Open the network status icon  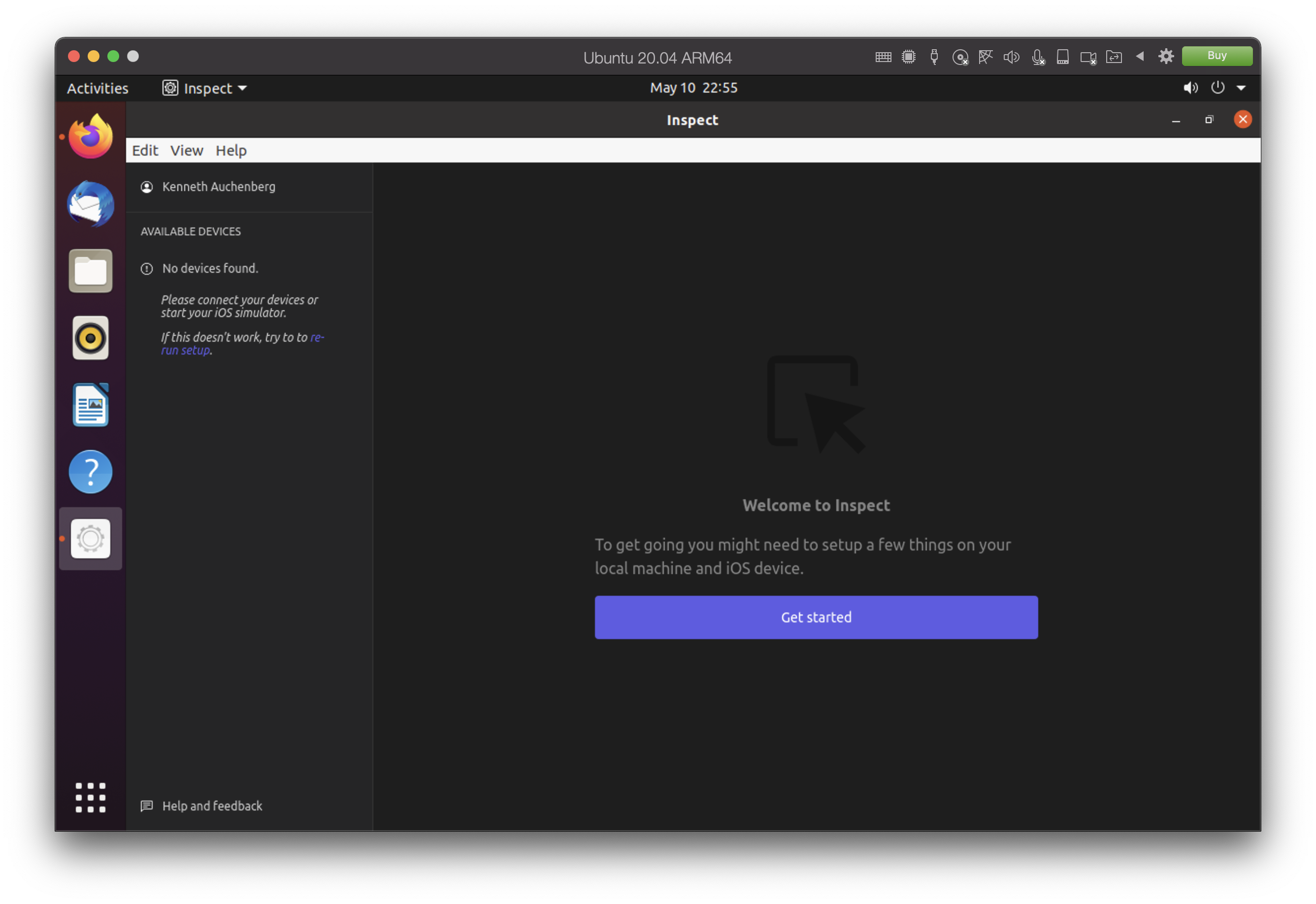click(985, 57)
